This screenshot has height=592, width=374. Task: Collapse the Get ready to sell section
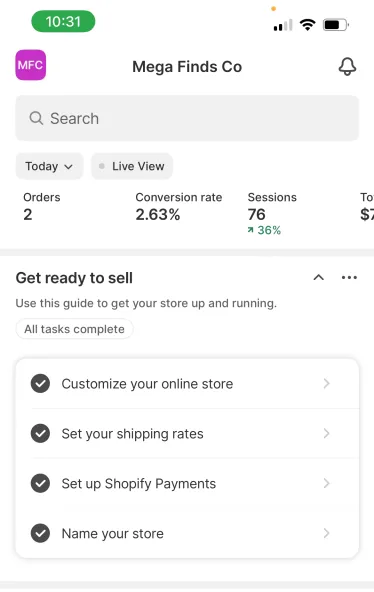[x=319, y=278]
